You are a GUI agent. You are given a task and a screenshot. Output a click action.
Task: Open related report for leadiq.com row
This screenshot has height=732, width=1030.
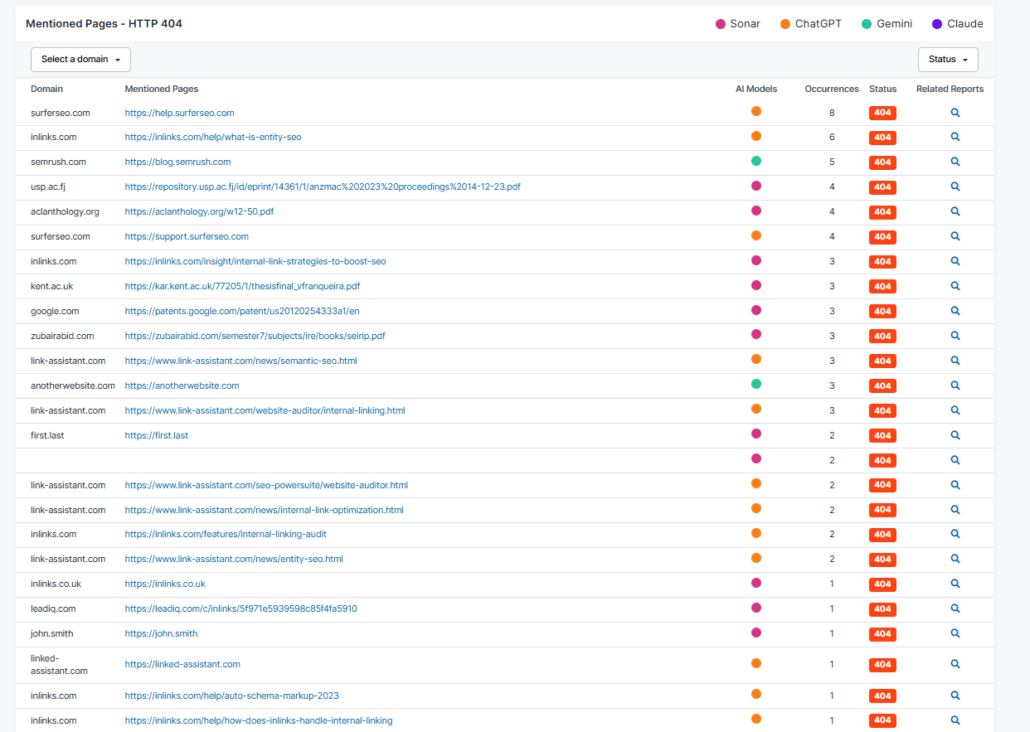955,609
